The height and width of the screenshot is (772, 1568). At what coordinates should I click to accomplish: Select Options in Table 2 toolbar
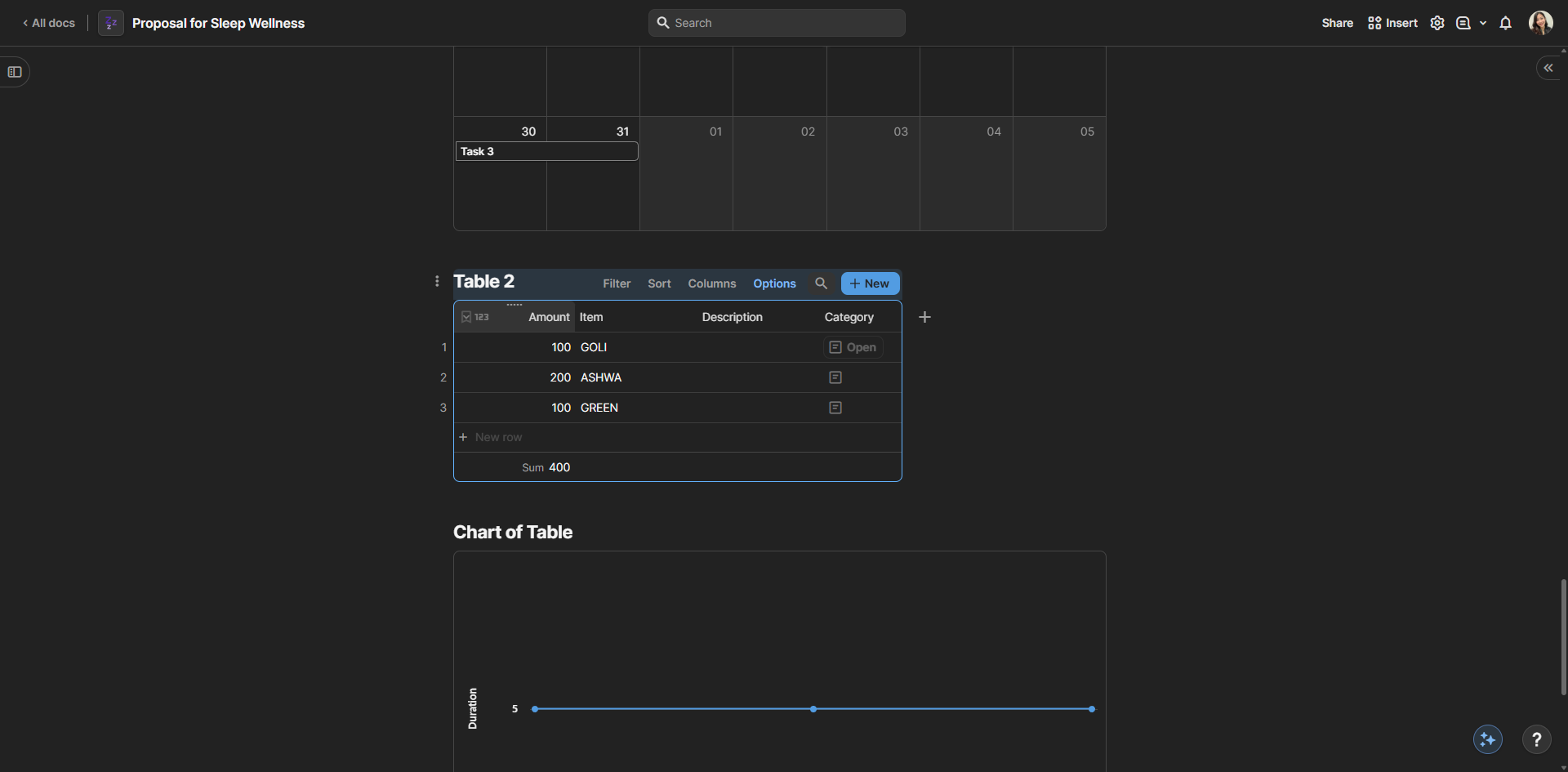click(x=774, y=283)
